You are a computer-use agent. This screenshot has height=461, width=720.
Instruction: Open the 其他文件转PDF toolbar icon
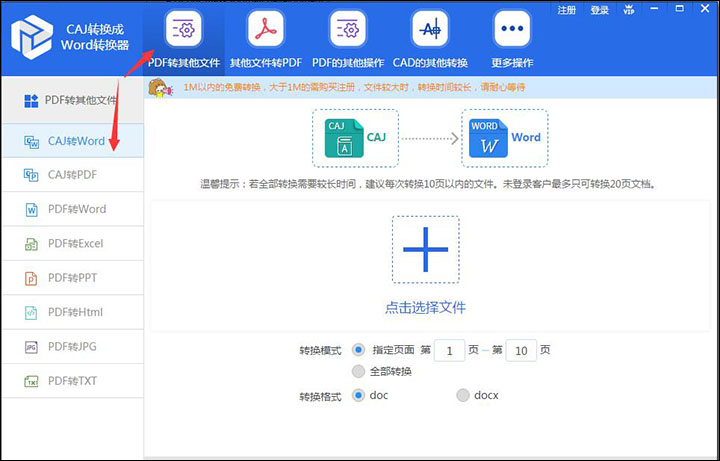[265, 29]
